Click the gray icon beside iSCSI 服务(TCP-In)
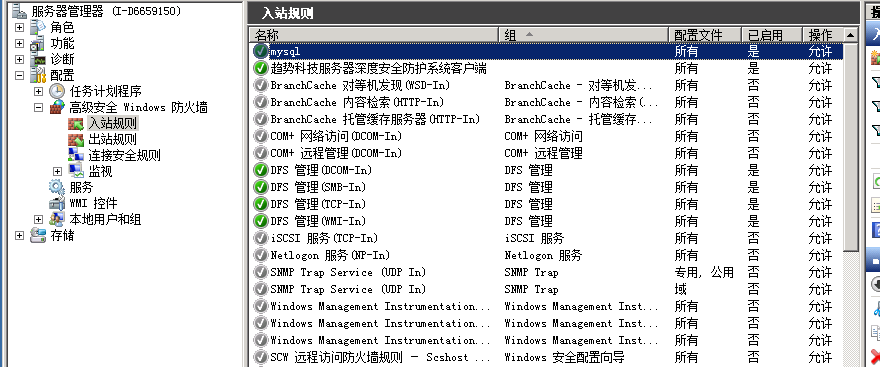Screen dimensions: 880x367 tap(260, 238)
